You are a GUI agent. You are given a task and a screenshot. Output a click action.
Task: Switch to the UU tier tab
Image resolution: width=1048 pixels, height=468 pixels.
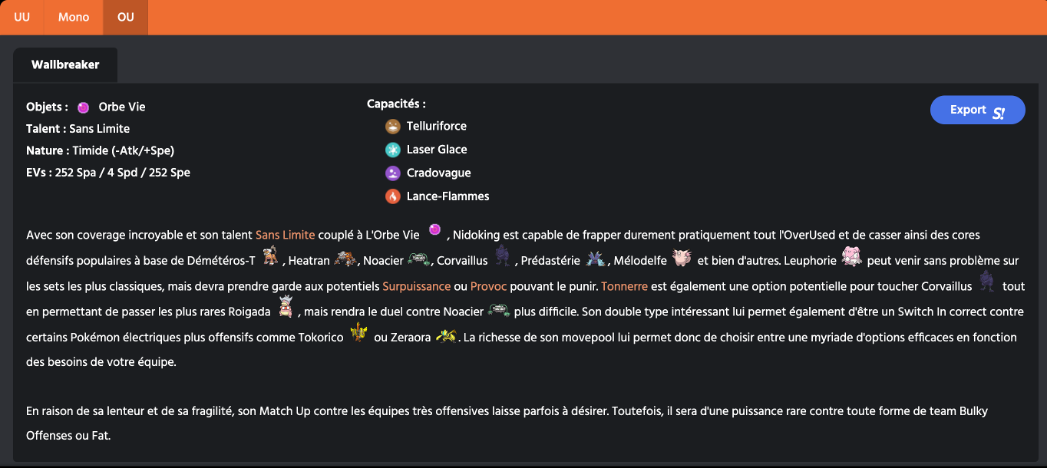[x=21, y=17]
